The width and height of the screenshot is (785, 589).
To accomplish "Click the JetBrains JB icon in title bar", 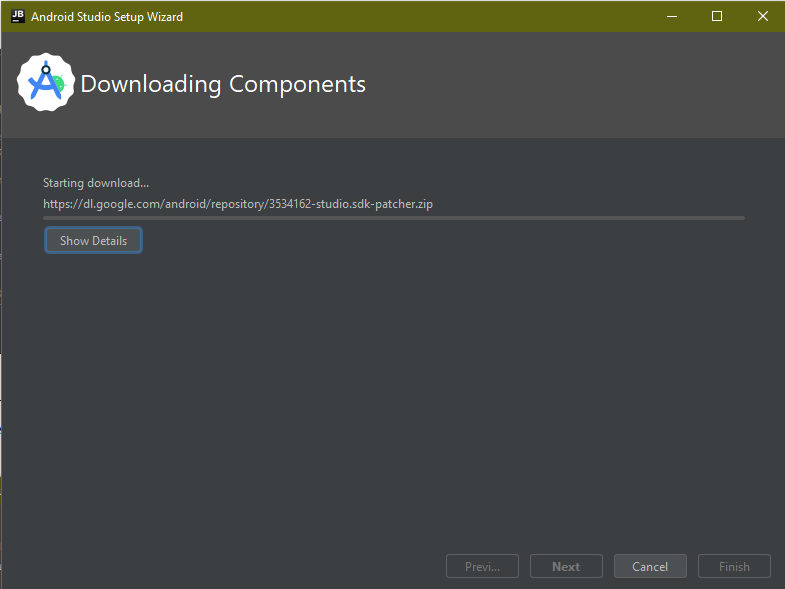I will pos(17,16).
